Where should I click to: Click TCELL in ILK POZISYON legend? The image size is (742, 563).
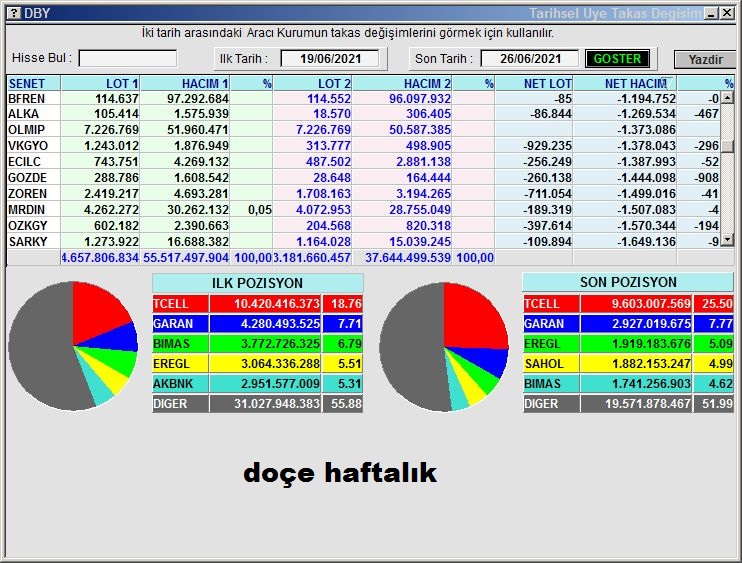click(x=257, y=303)
